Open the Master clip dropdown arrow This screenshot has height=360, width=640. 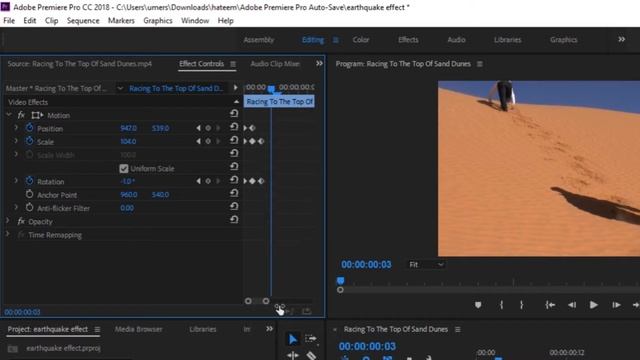click(x=120, y=88)
